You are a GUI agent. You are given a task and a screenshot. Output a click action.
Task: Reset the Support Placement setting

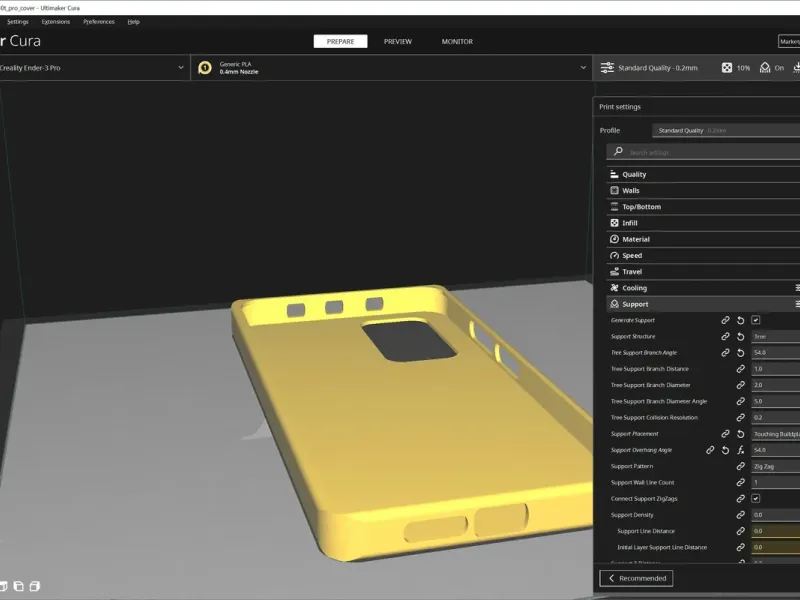click(x=740, y=434)
